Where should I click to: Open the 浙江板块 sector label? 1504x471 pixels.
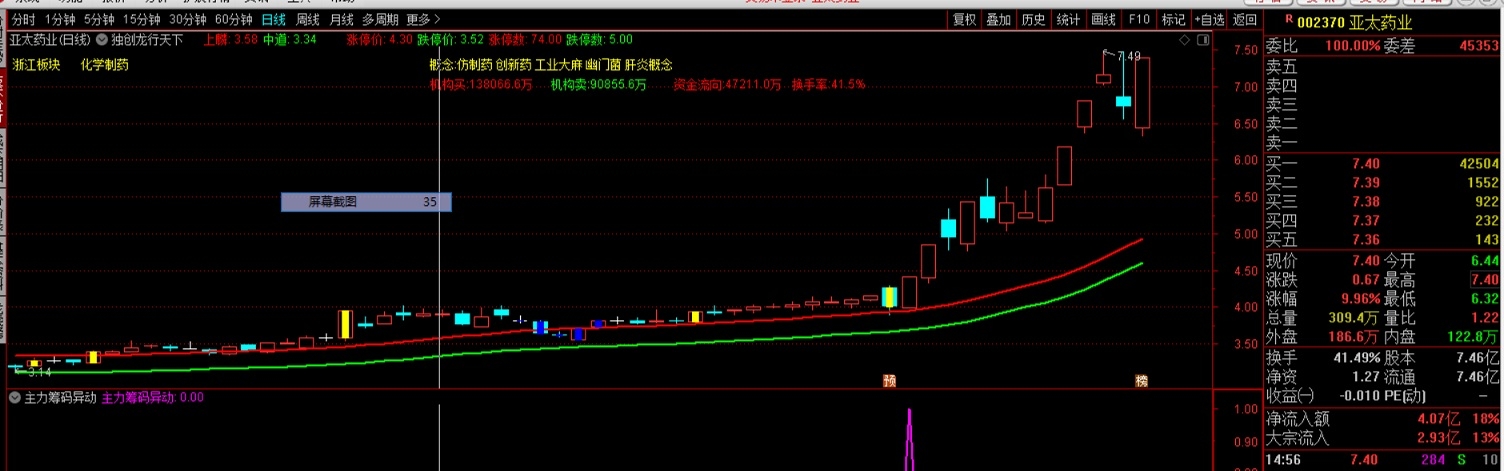[x=37, y=65]
